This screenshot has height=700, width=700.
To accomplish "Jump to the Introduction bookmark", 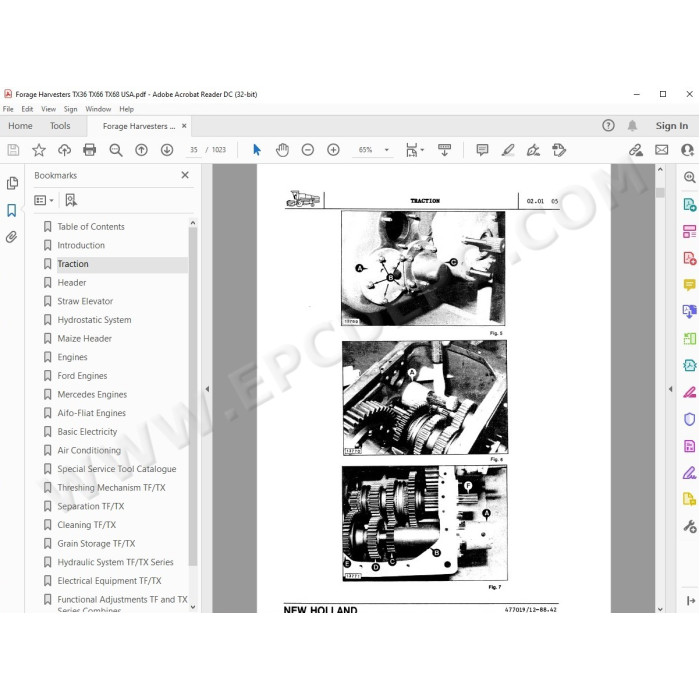I will coord(81,246).
